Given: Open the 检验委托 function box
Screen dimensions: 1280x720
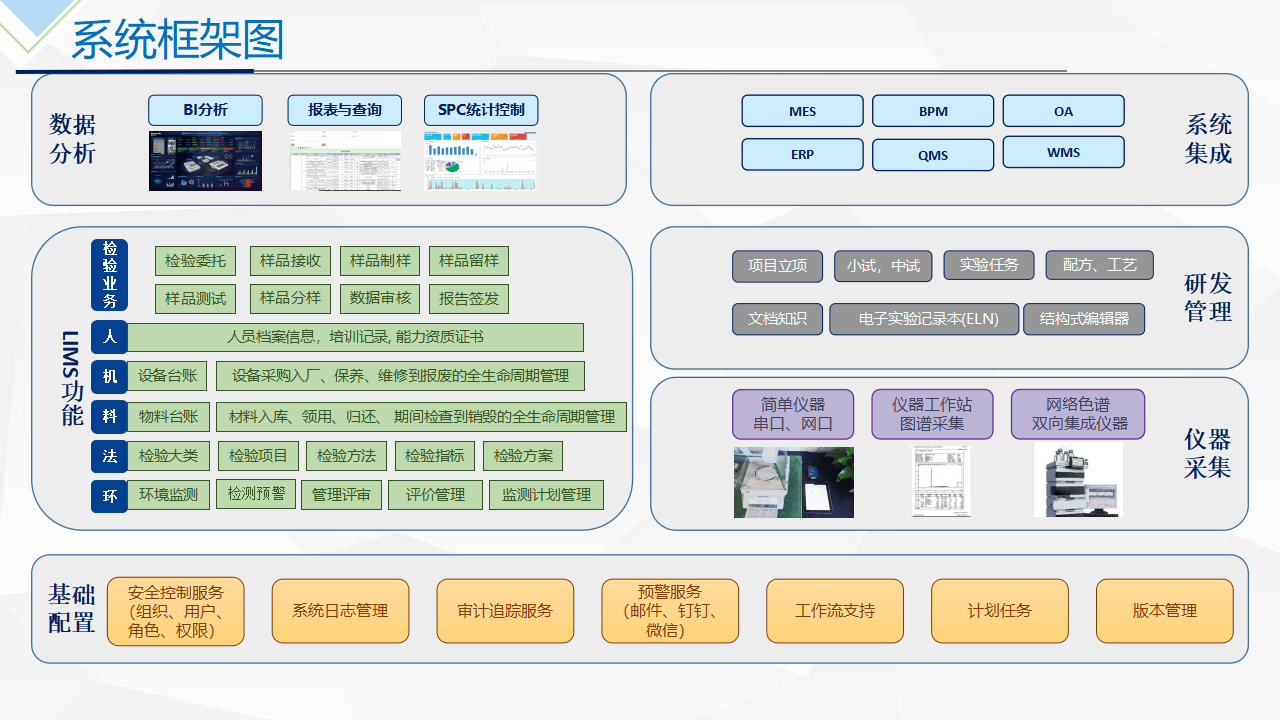Looking at the screenshot, I should 194,261.
